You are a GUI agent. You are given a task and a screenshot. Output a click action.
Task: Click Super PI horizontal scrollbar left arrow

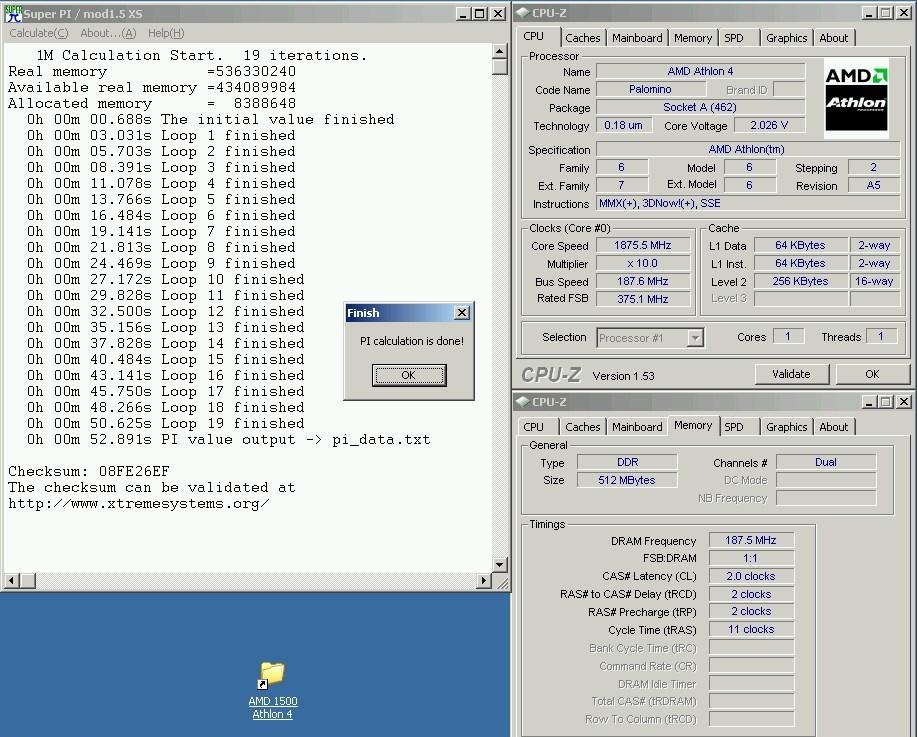tap(11, 581)
